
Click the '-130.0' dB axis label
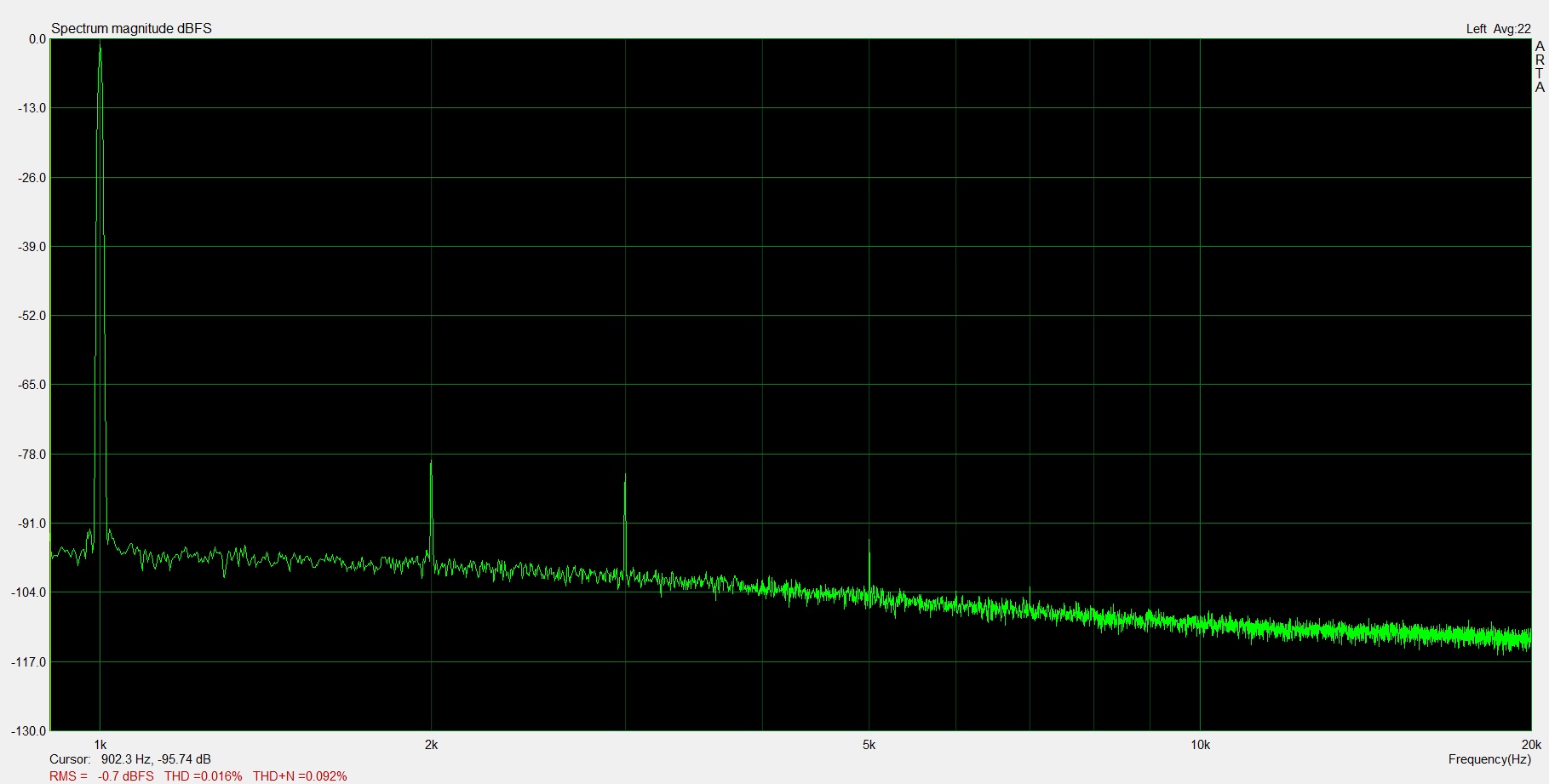coord(29,731)
